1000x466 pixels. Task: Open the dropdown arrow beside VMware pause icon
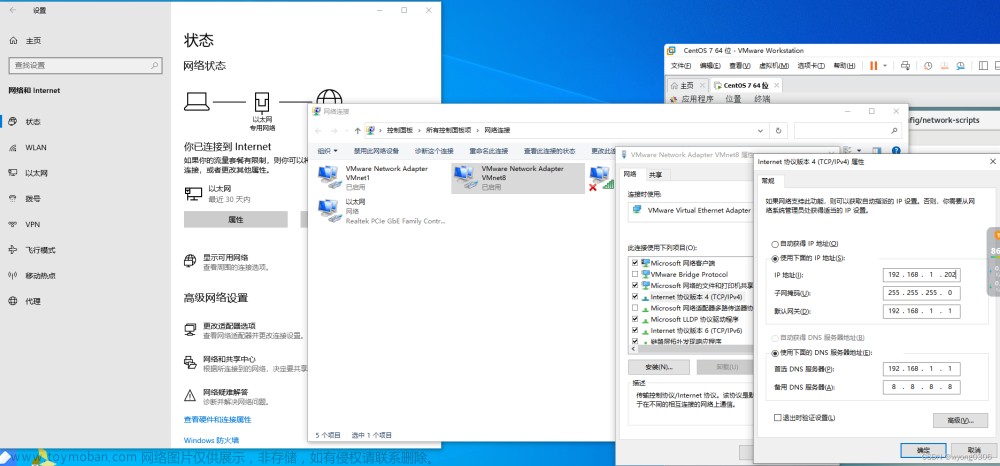885,66
